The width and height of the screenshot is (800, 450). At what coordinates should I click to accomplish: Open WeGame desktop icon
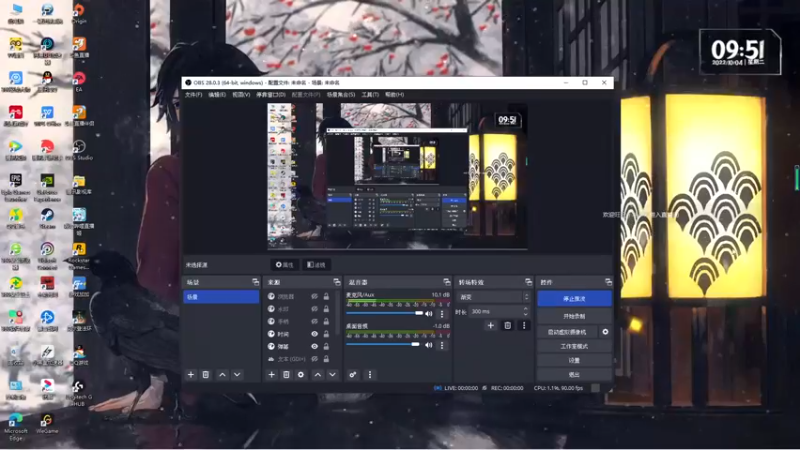pyautogui.click(x=47, y=423)
